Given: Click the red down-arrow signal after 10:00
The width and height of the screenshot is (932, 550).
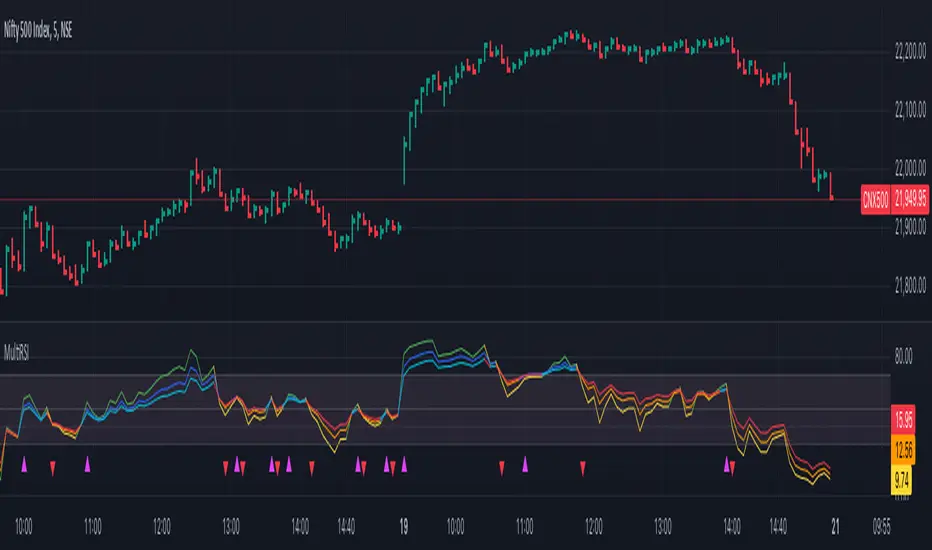Looking at the screenshot, I should [x=53, y=468].
